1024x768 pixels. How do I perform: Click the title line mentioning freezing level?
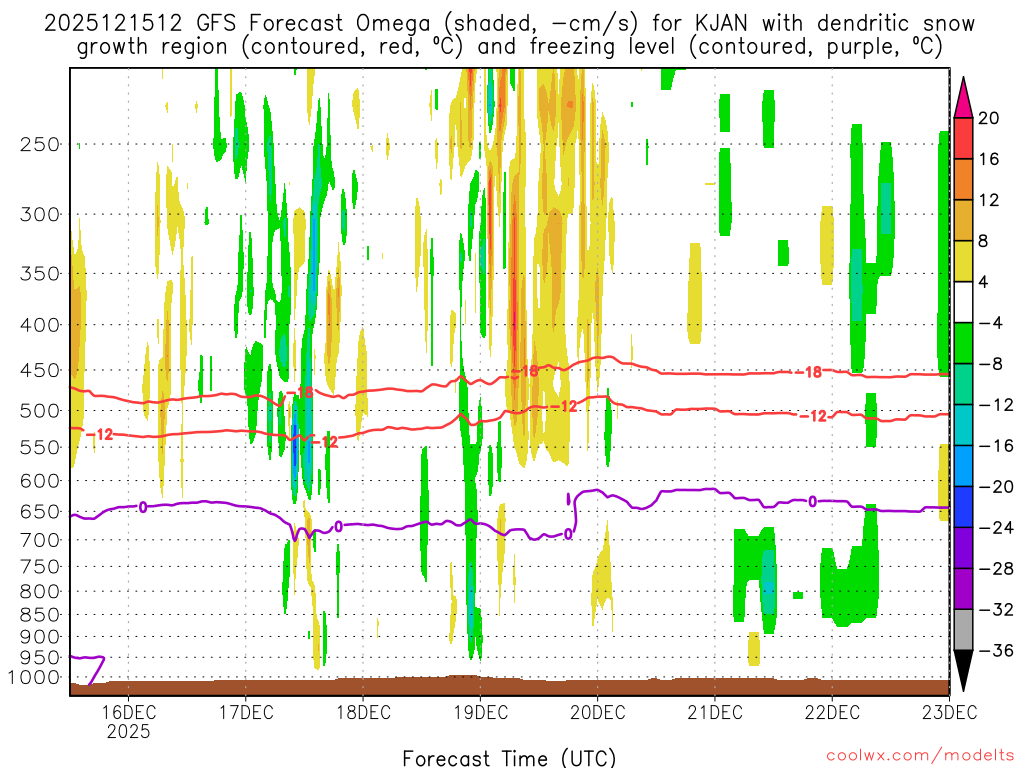point(509,47)
